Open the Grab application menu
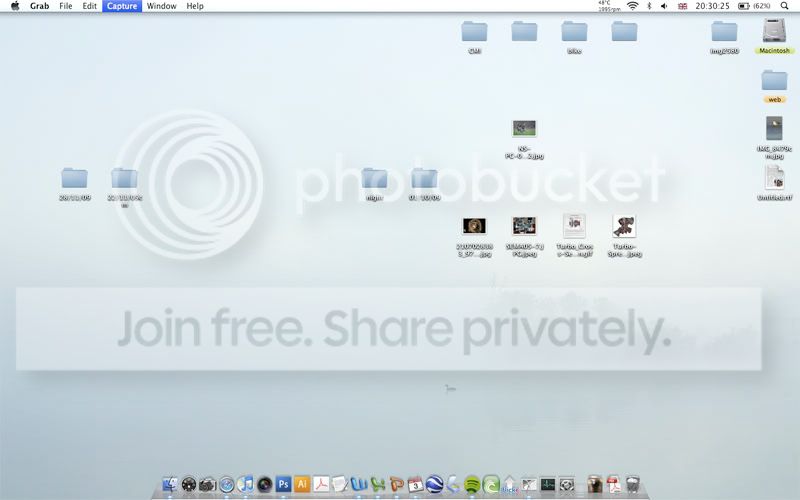Image resolution: width=800 pixels, height=500 pixels. point(39,6)
